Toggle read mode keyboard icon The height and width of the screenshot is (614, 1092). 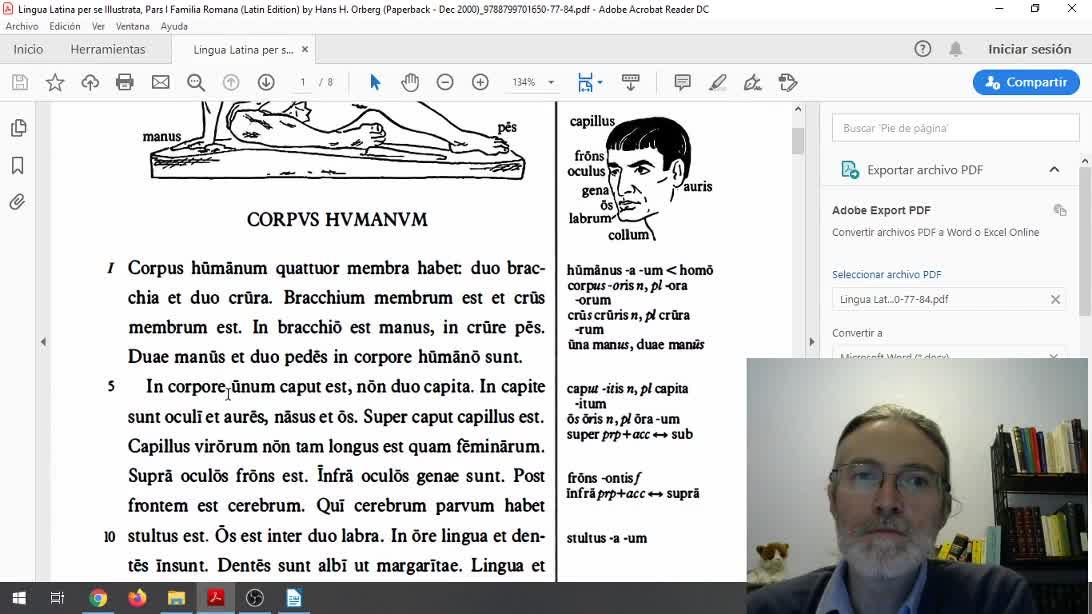(631, 82)
